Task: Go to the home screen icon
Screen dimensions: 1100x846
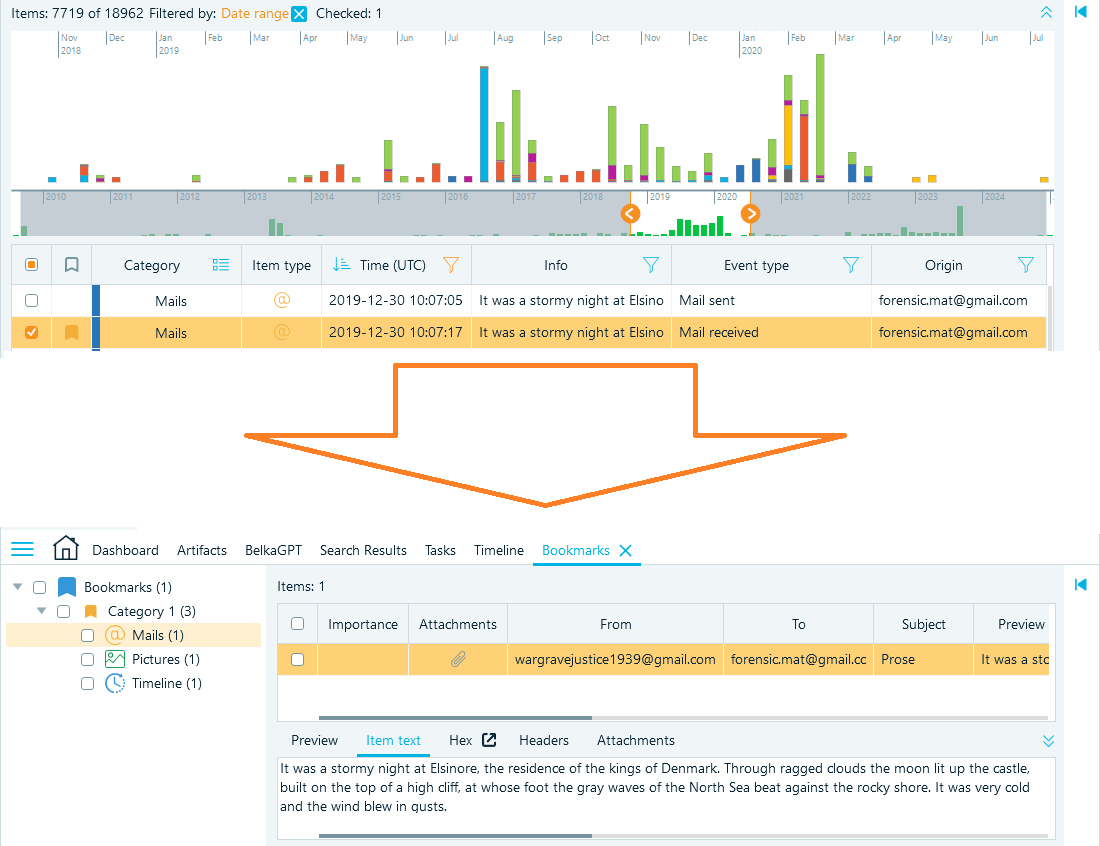Action: [x=65, y=548]
